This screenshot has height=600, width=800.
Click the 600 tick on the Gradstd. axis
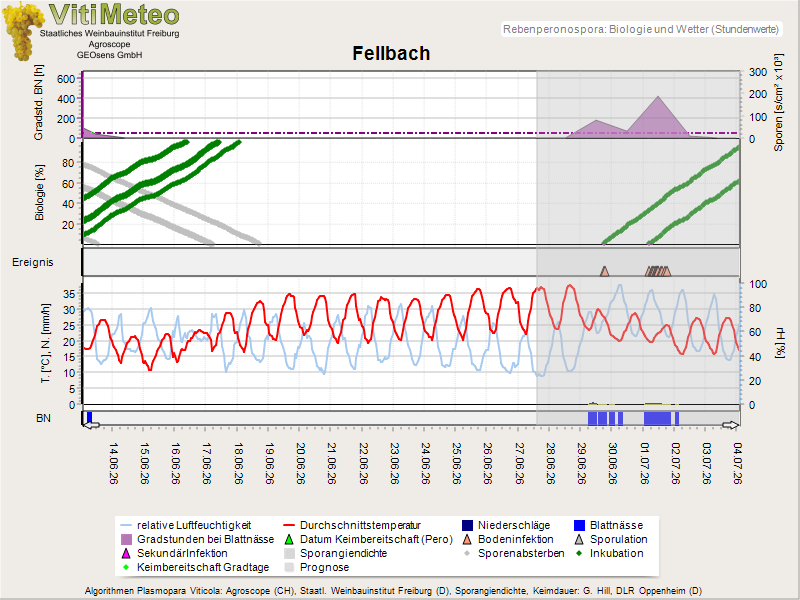(x=66, y=79)
